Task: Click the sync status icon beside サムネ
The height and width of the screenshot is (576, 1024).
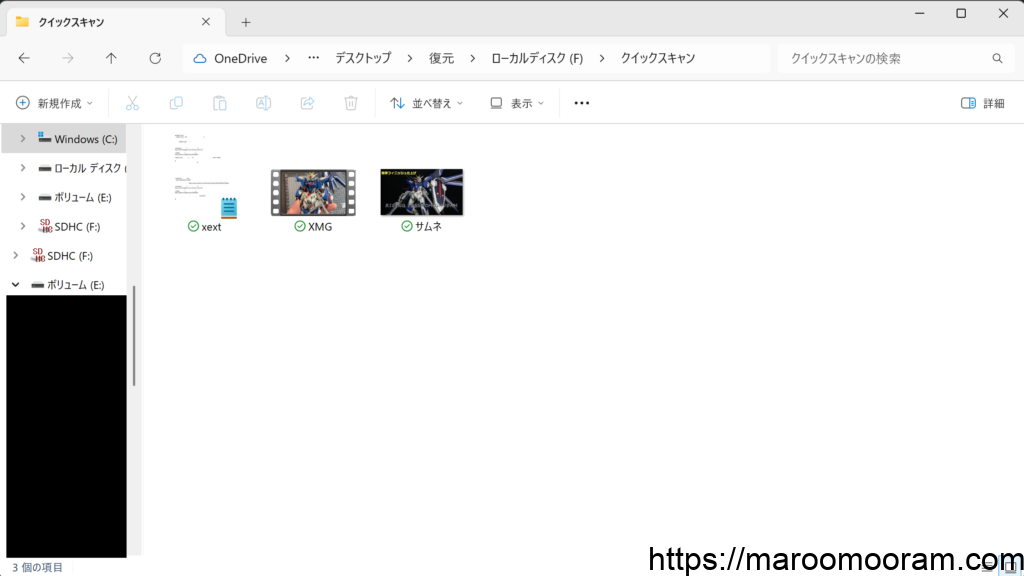Action: pyautogui.click(x=407, y=226)
